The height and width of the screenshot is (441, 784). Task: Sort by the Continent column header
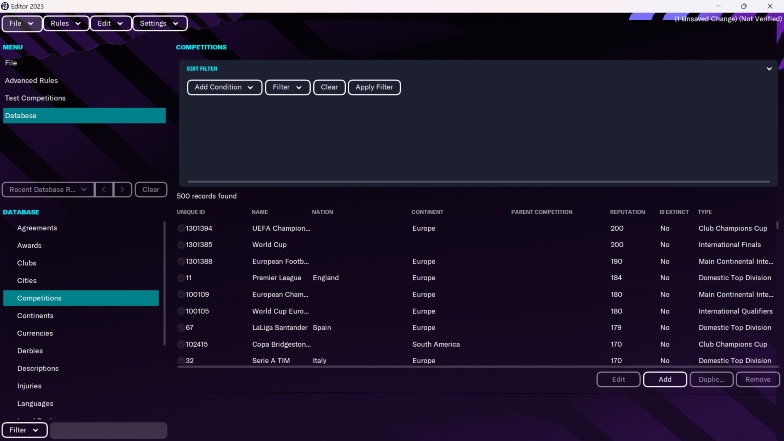(428, 212)
